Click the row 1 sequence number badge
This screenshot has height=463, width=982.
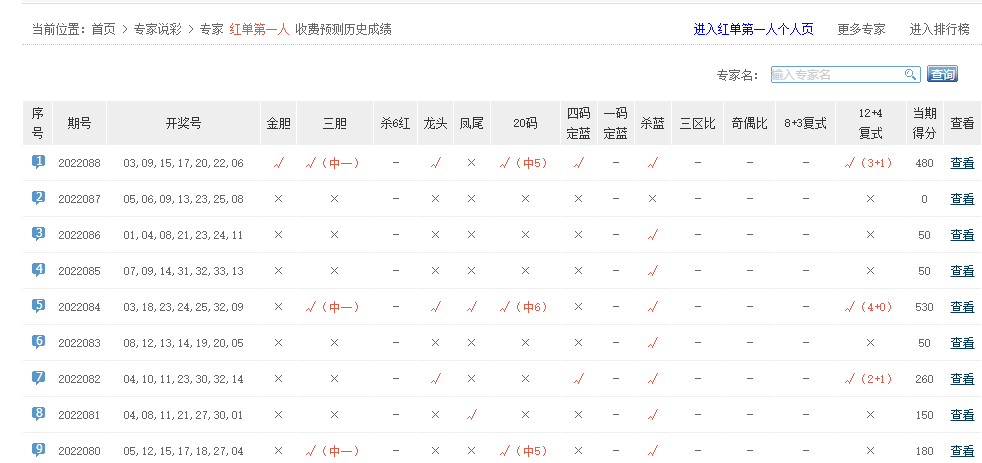[x=38, y=161]
